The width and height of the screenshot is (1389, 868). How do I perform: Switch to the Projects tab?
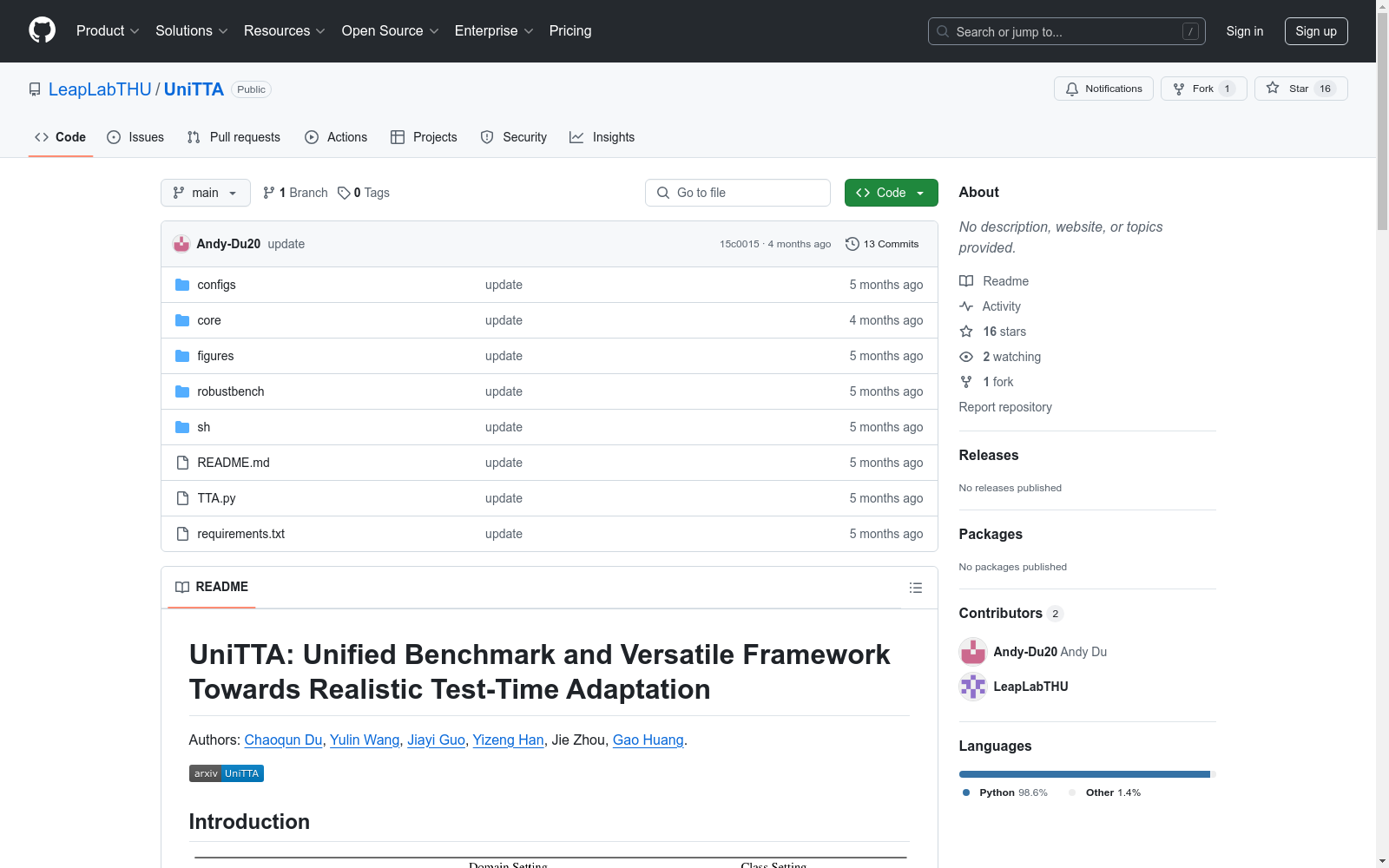[x=424, y=137]
